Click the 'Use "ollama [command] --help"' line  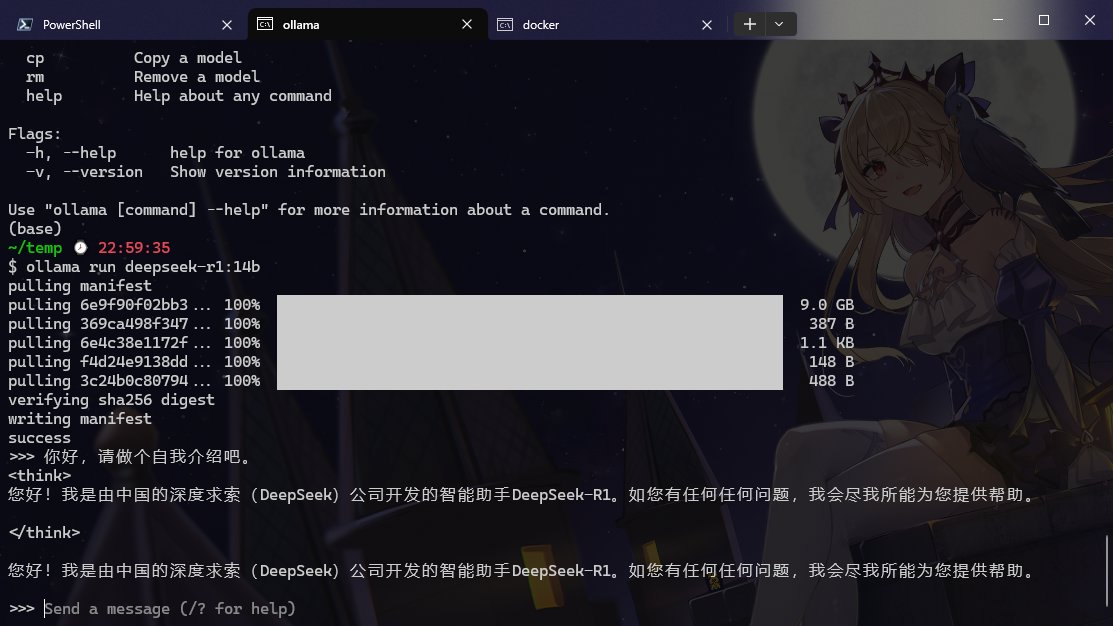[309, 210]
